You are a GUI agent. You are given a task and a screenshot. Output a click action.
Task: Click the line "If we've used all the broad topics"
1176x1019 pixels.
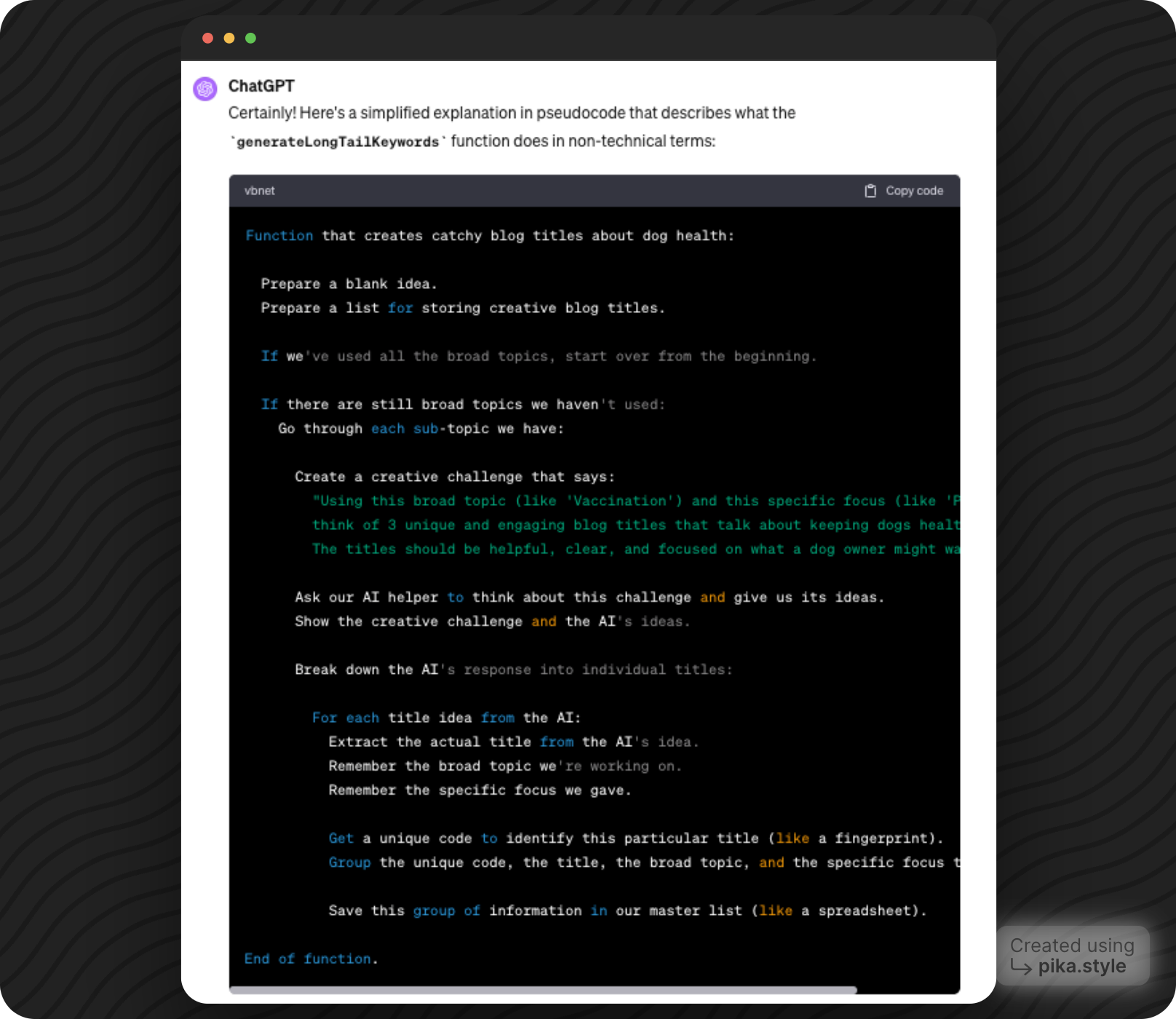tap(539, 356)
